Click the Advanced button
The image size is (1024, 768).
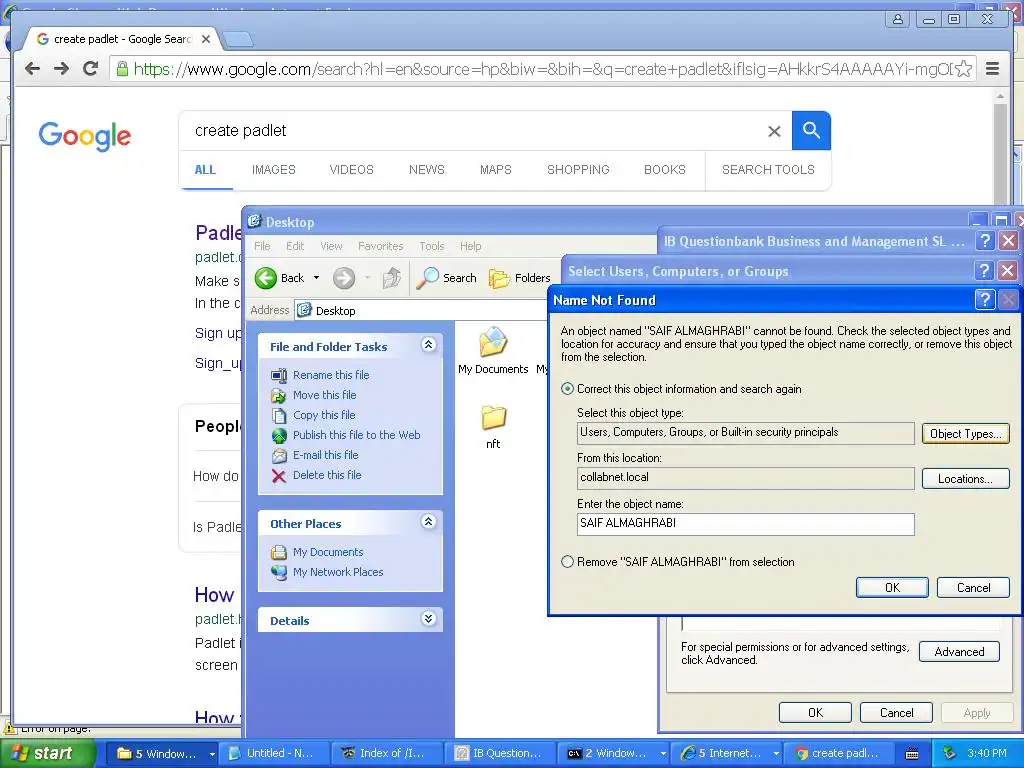pyautogui.click(x=959, y=652)
